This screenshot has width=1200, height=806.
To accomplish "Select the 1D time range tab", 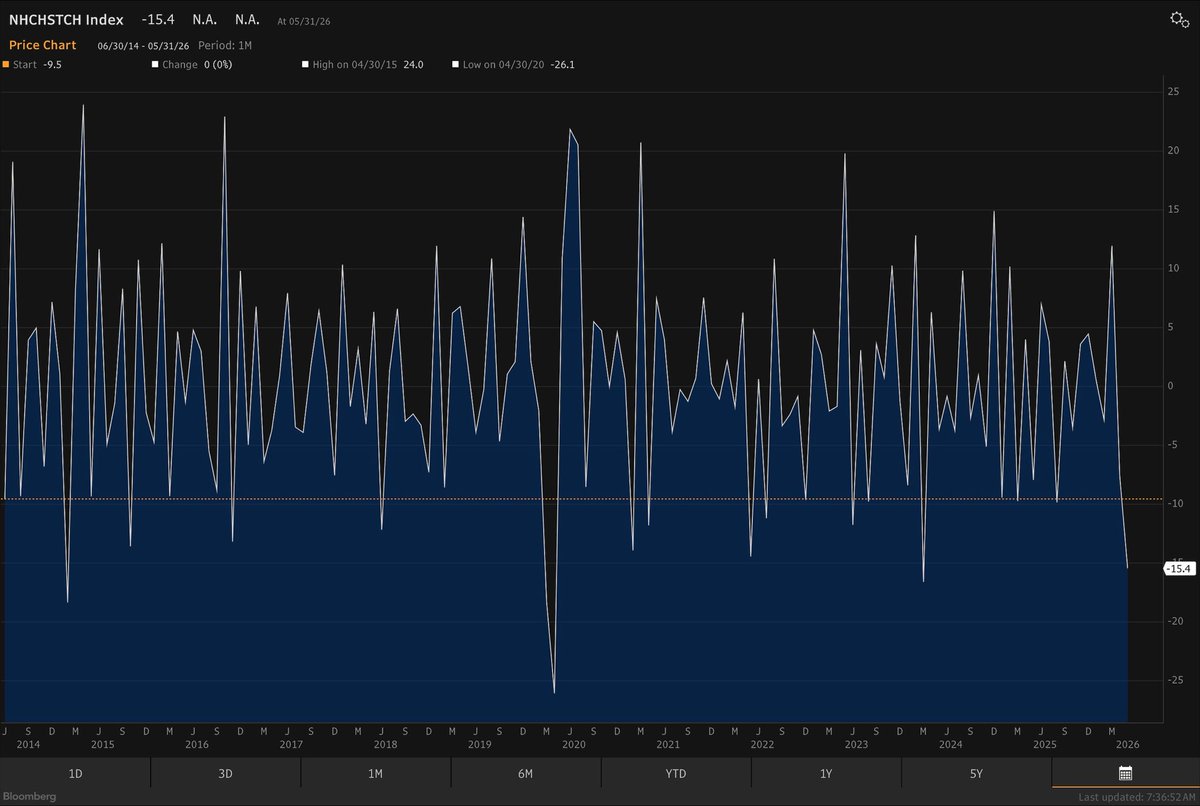I will pos(75,773).
